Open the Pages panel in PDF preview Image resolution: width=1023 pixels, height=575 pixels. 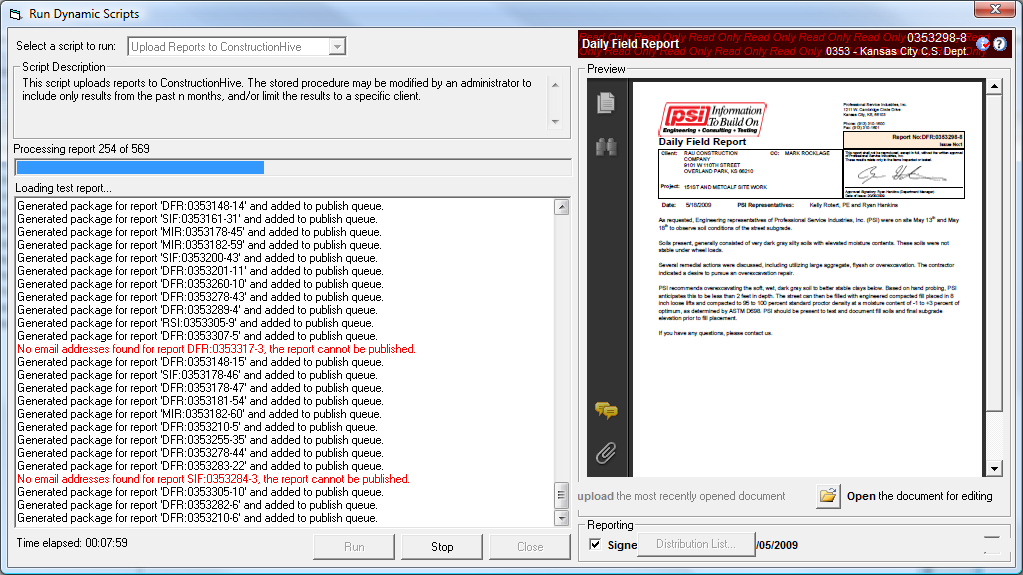tap(605, 102)
